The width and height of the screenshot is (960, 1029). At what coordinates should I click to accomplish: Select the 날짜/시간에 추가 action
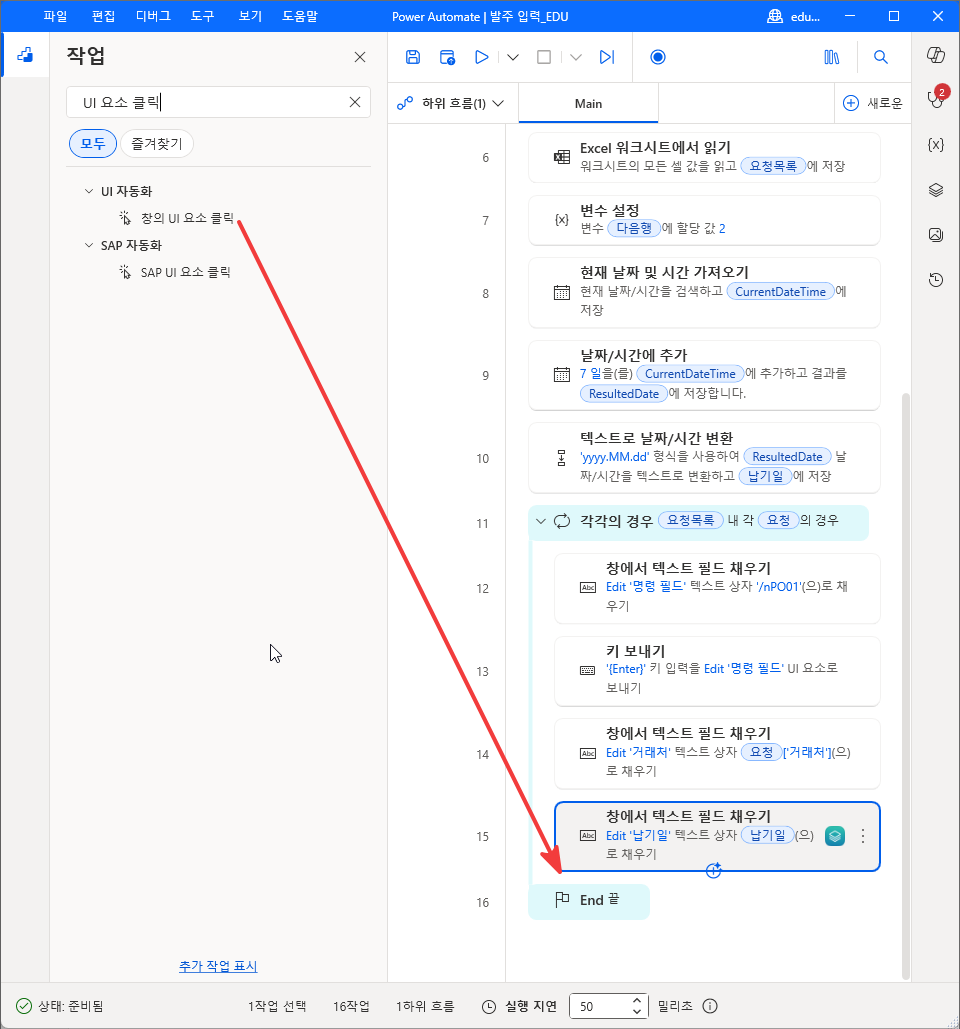[704, 375]
